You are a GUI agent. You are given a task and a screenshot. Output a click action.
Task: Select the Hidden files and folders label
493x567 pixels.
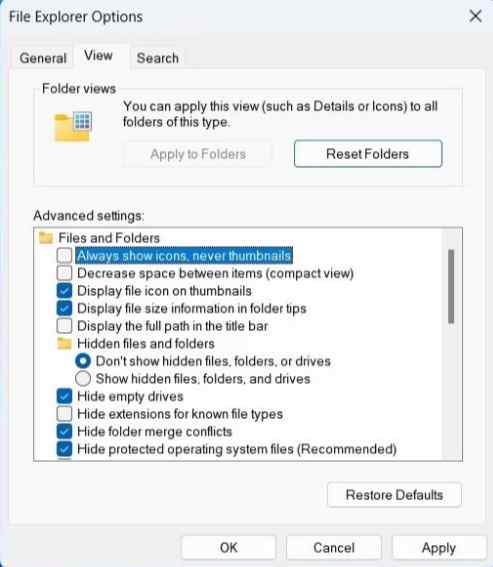(x=146, y=344)
